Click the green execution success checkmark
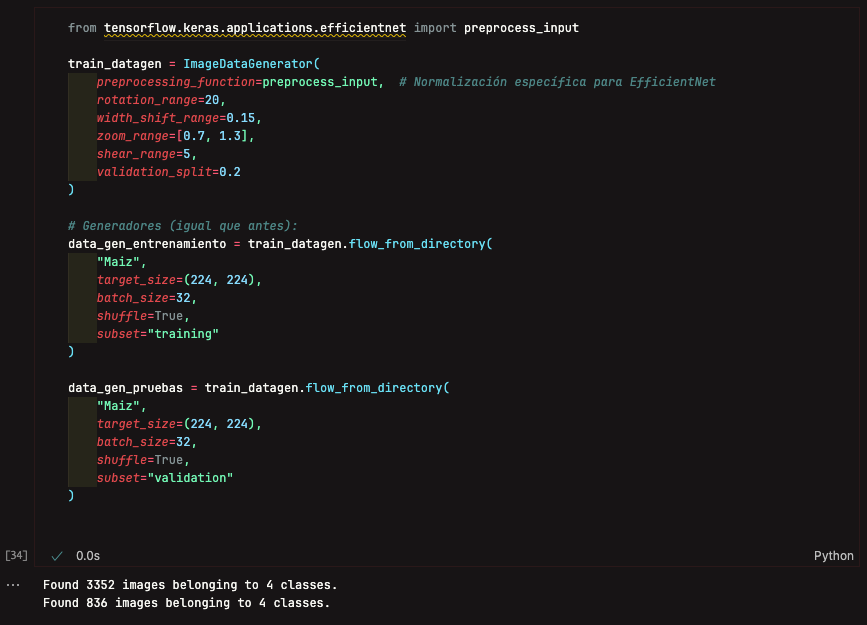This screenshot has height=625, width=867. 57,556
